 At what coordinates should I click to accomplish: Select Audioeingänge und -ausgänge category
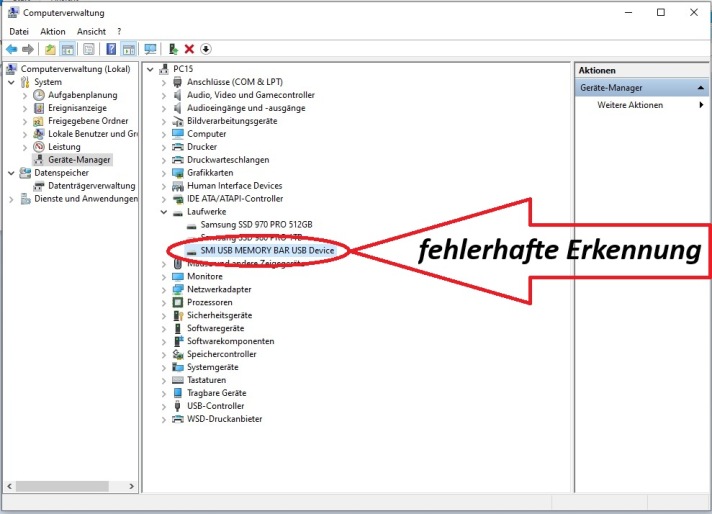[x=246, y=108]
